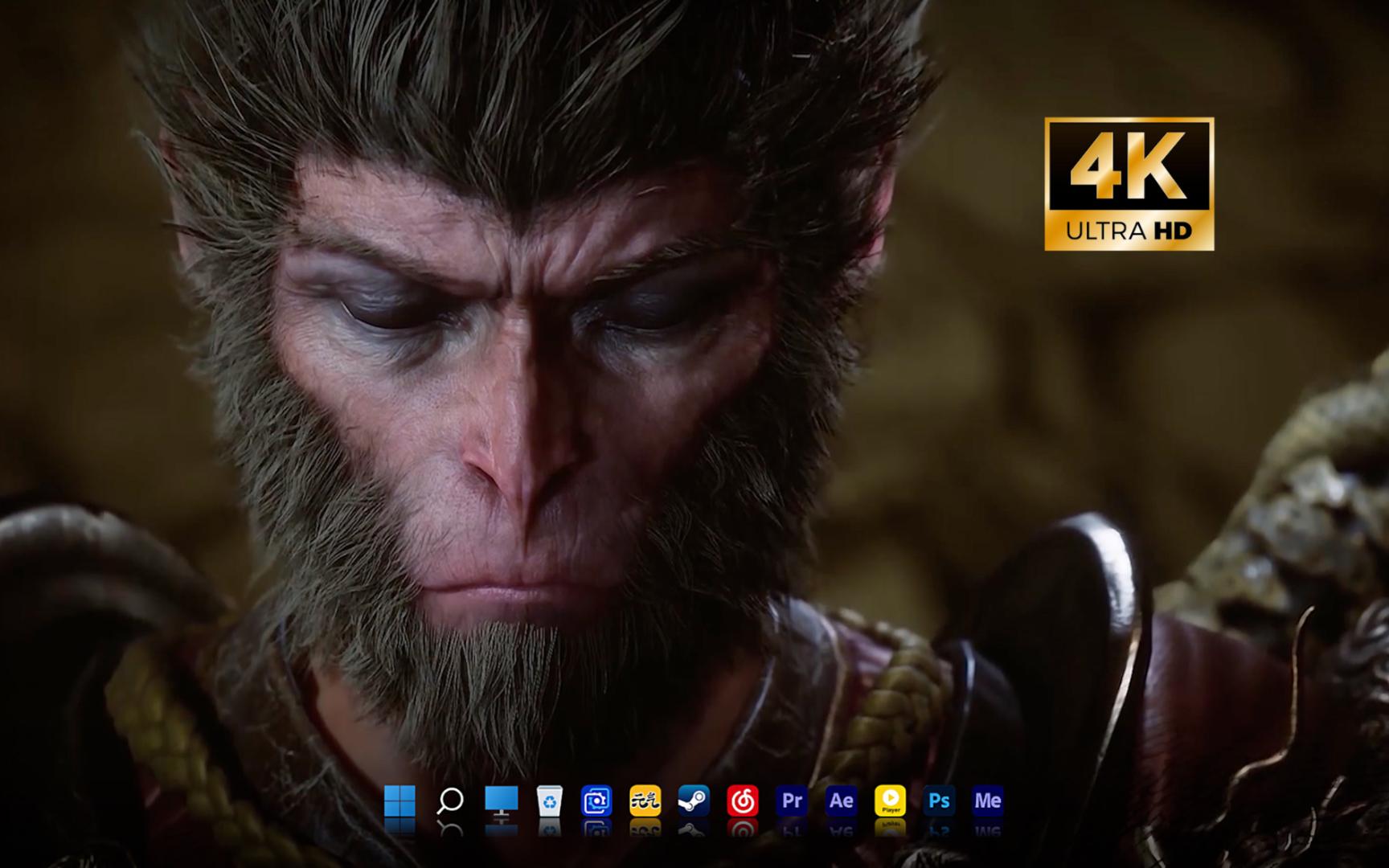Open the red NetEase Cloud Music app
Screen dimensions: 1389x868
[x=743, y=800]
